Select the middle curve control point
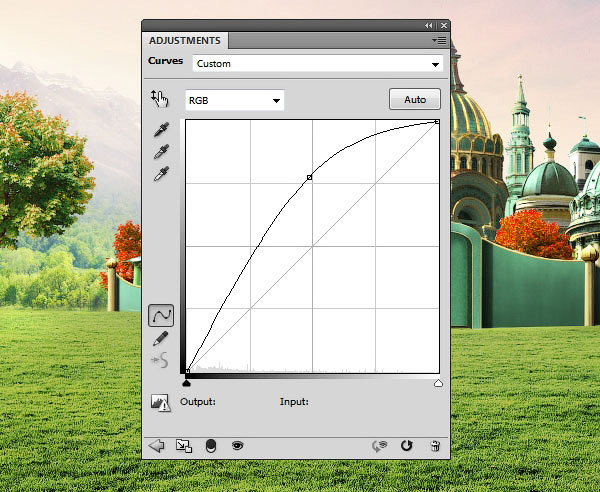Viewport: 600px width, 492px height. point(310,178)
